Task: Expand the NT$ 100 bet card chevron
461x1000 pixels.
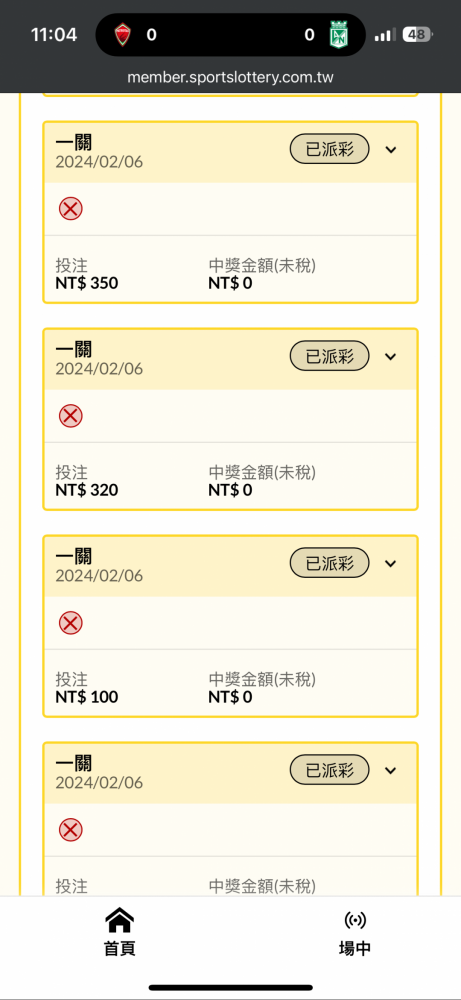Action: tap(391, 564)
